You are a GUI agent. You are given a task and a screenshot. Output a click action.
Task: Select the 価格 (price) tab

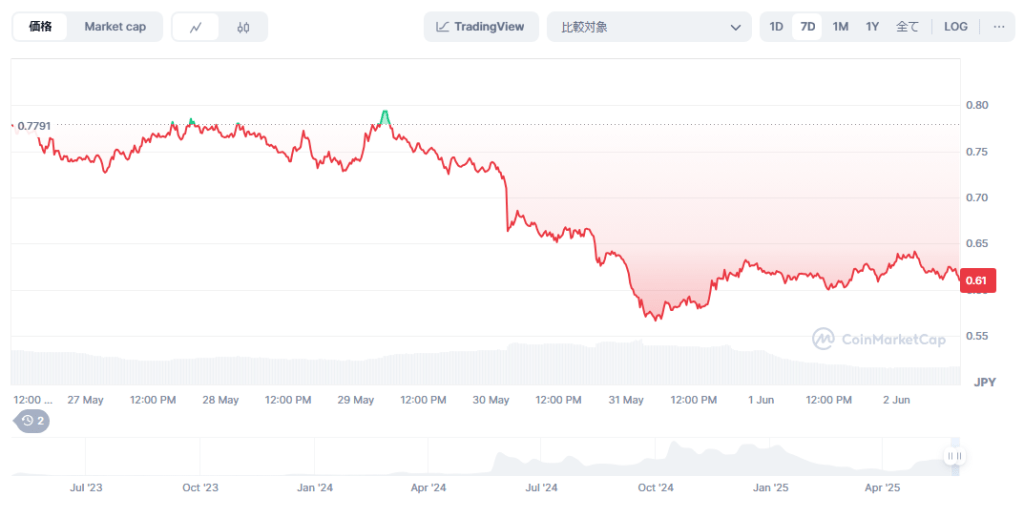coord(41,27)
